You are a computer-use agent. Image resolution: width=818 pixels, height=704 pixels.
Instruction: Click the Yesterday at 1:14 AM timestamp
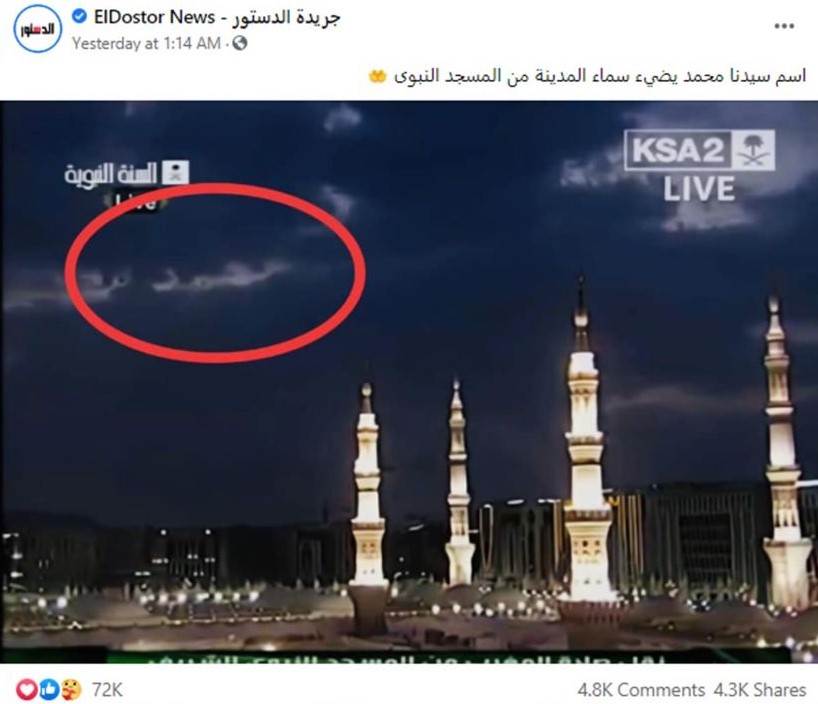146,43
